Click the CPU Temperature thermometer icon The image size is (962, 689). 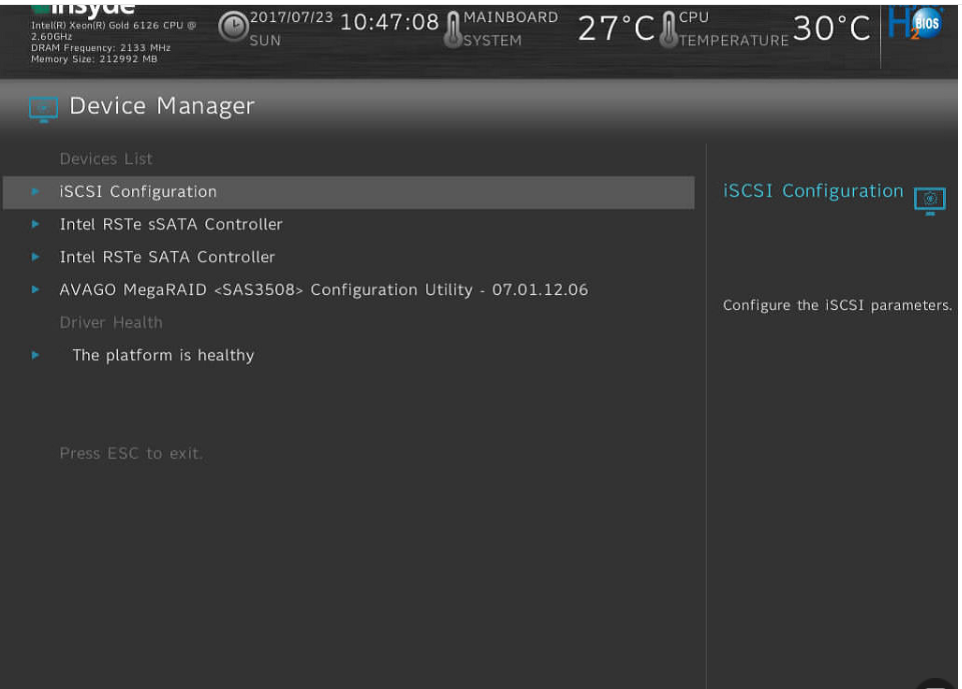pyautogui.click(x=668, y=29)
